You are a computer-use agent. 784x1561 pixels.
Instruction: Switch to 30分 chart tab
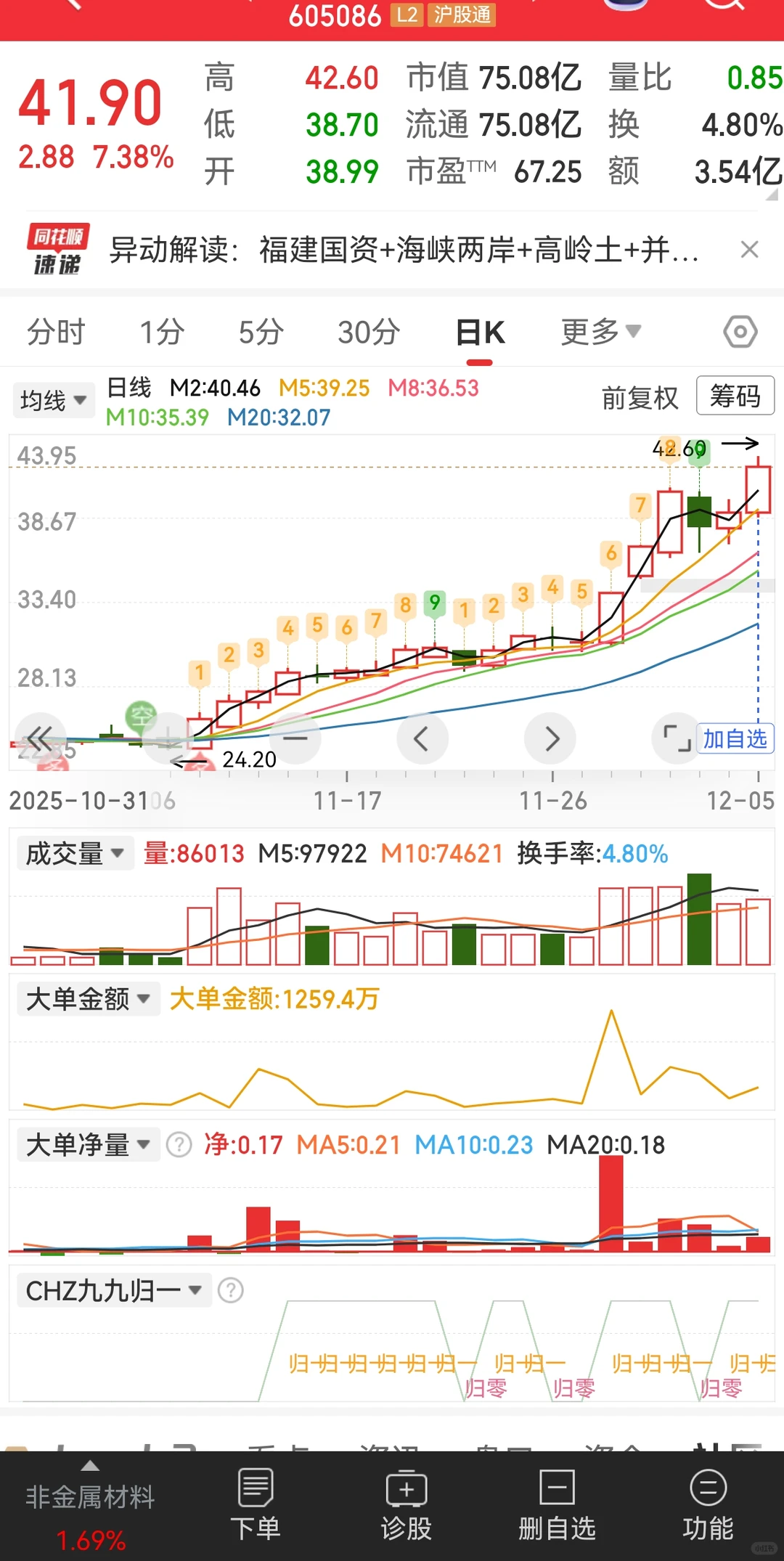[369, 332]
